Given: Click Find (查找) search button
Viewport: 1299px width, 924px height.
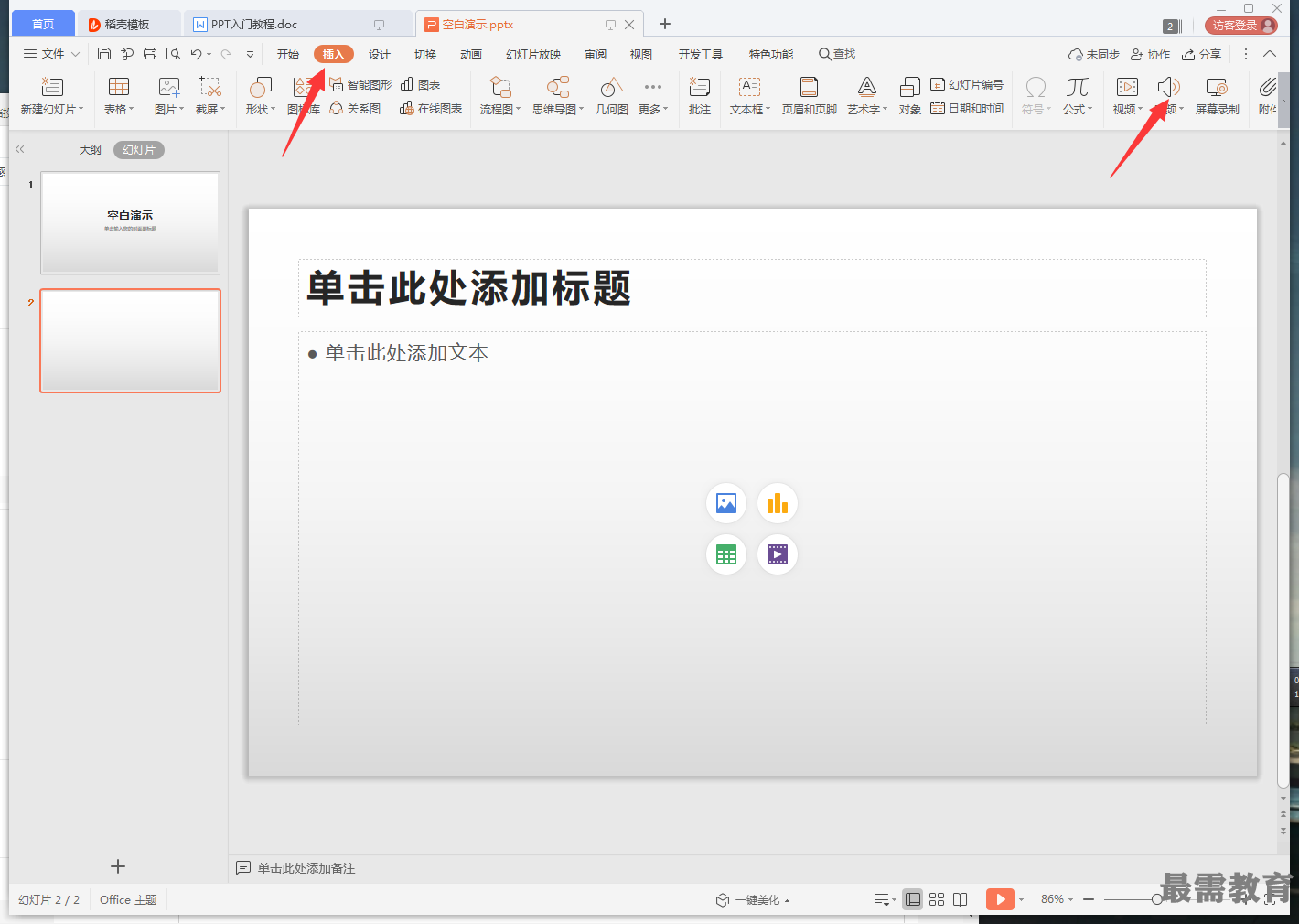Looking at the screenshot, I should click(837, 54).
